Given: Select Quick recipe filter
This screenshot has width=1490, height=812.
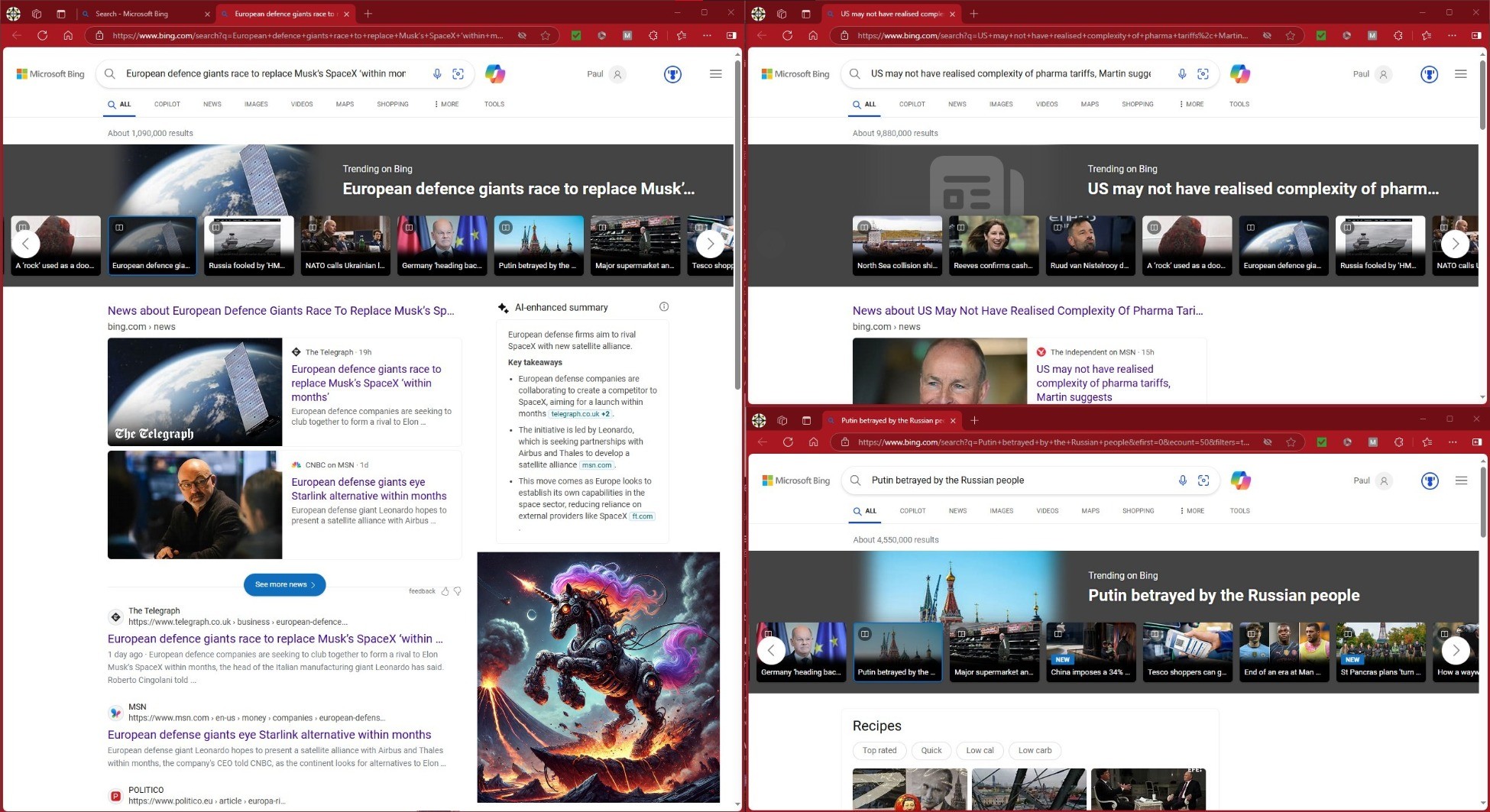Looking at the screenshot, I should coord(931,750).
